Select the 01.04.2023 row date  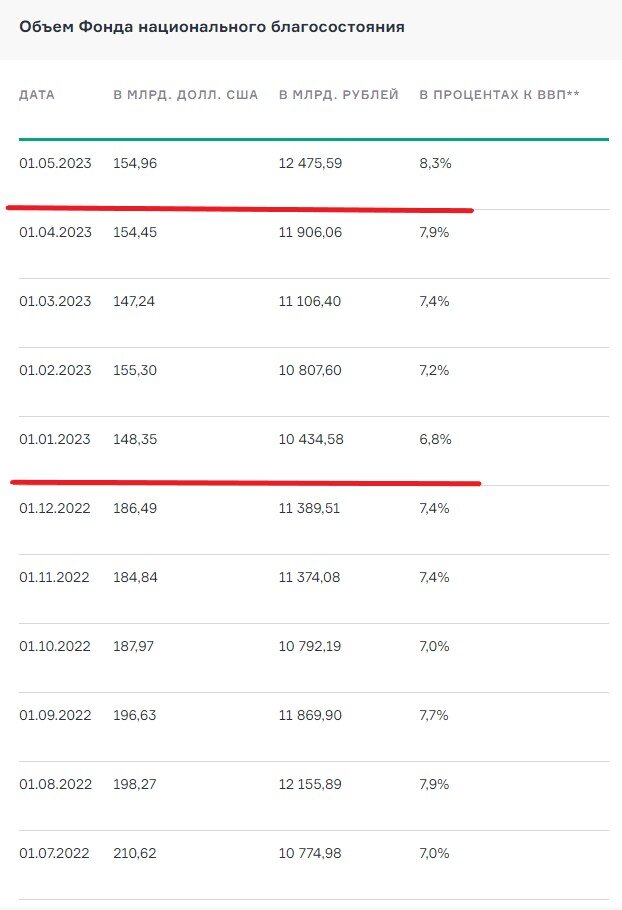pyautogui.click(x=55, y=232)
